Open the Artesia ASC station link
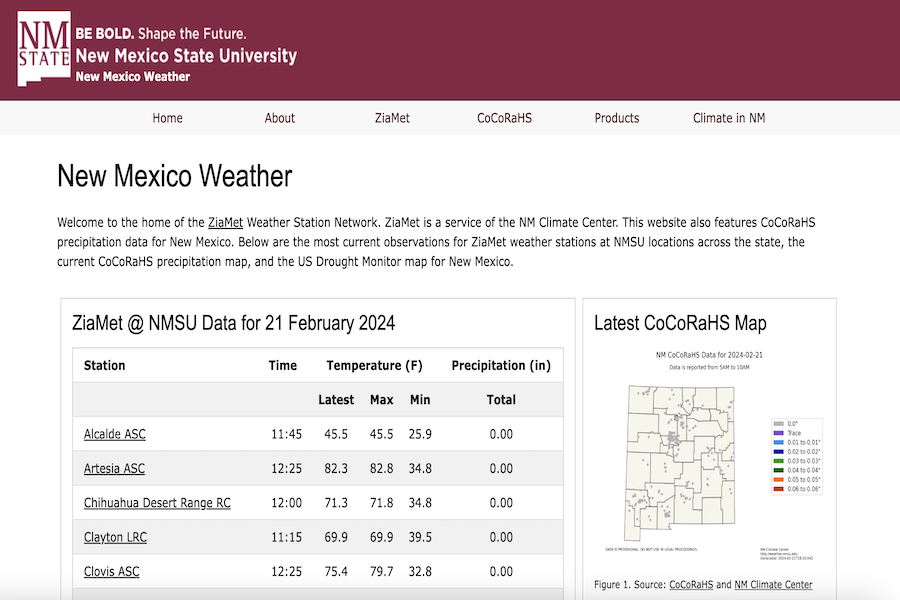 click(x=114, y=469)
